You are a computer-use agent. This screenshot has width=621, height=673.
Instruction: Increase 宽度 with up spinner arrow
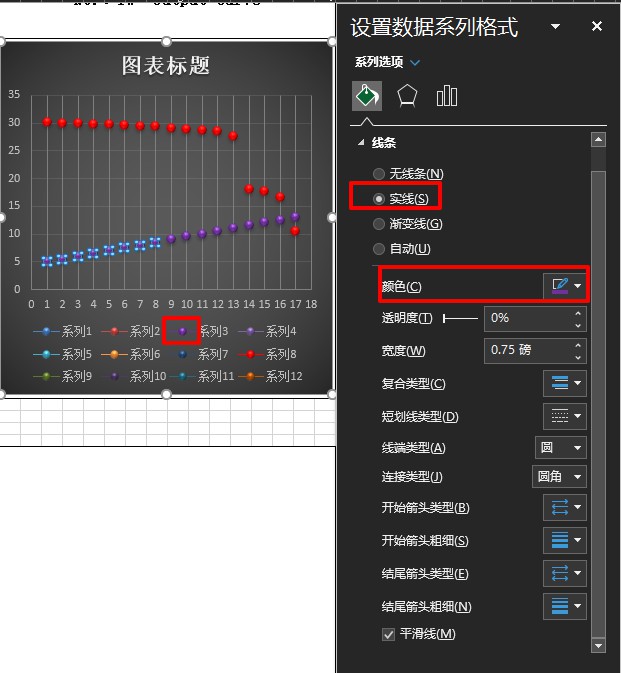tap(578, 345)
